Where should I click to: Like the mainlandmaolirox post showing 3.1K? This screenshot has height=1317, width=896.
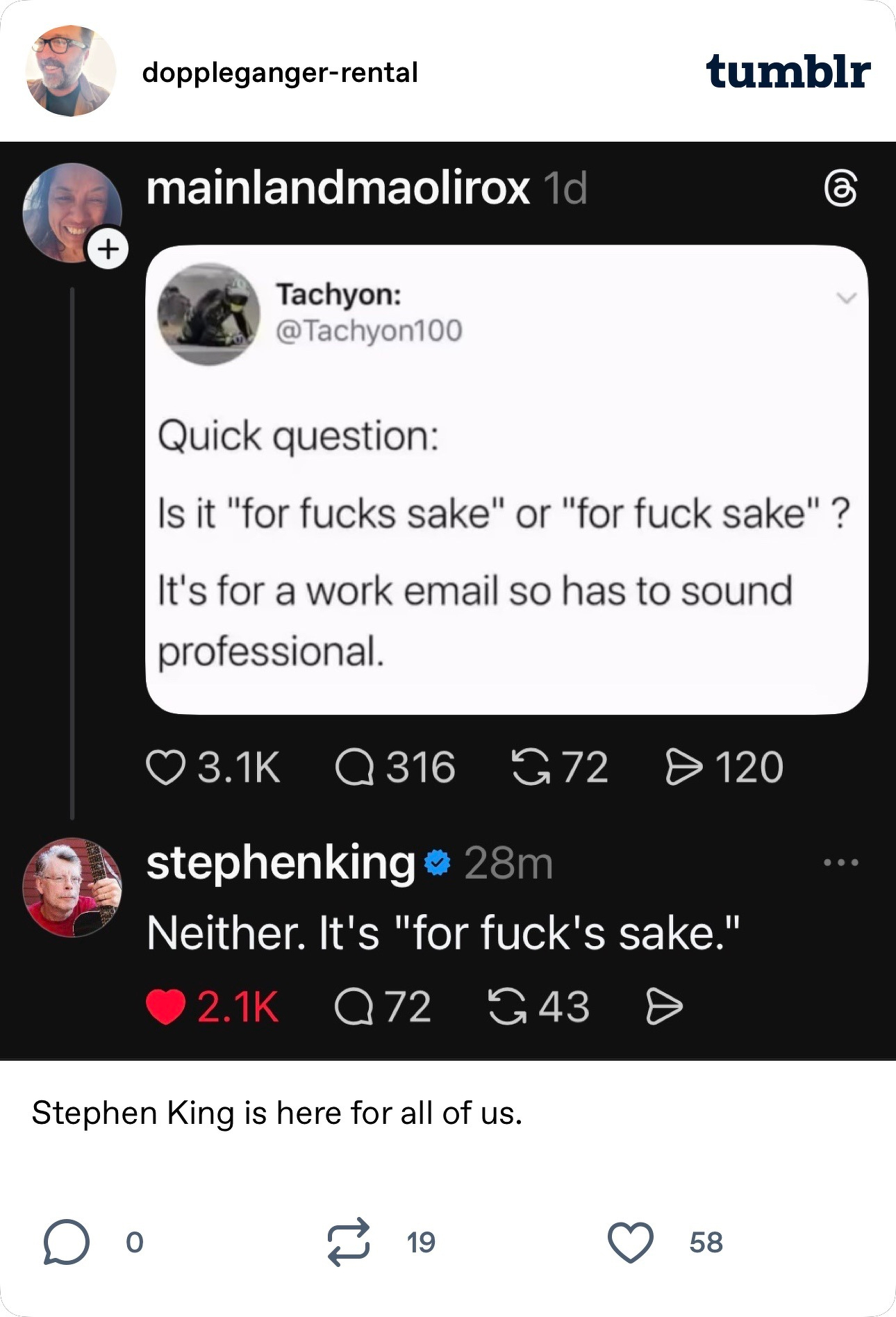point(165,768)
